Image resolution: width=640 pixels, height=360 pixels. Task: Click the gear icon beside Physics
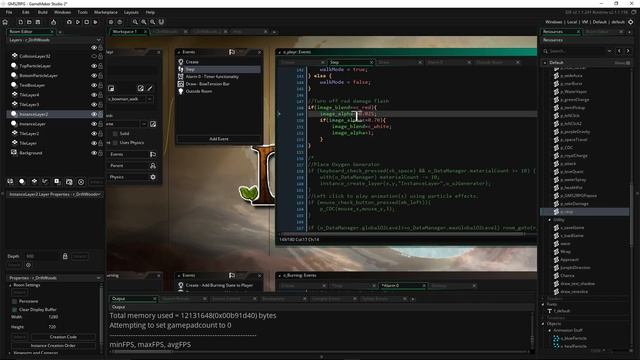pos(153,177)
